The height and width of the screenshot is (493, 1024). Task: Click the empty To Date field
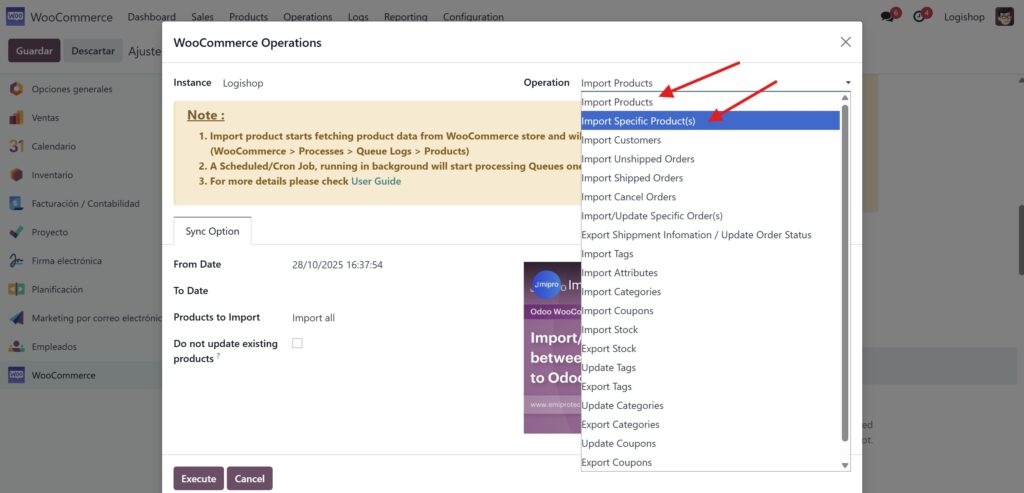398,291
